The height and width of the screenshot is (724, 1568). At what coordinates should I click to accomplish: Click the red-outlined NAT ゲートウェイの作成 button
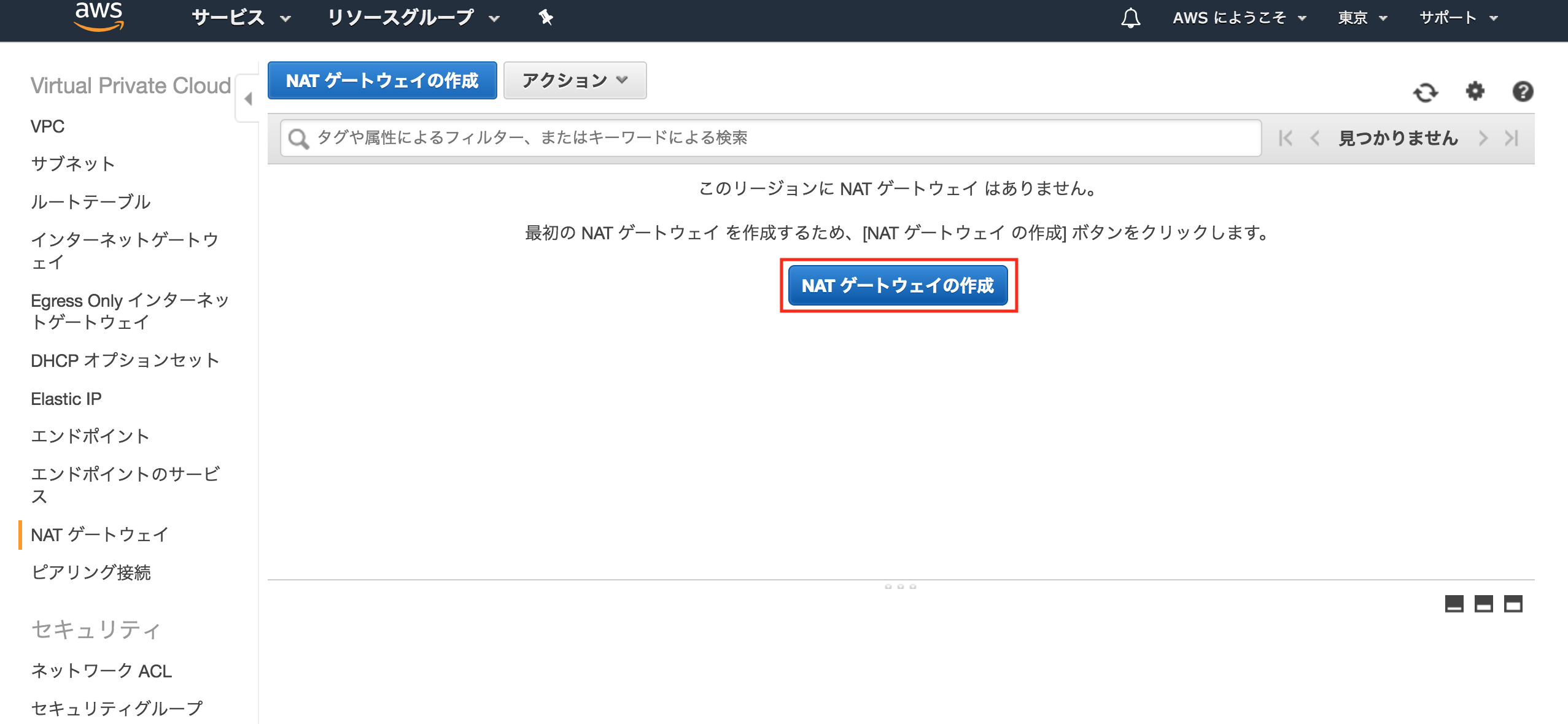898,285
